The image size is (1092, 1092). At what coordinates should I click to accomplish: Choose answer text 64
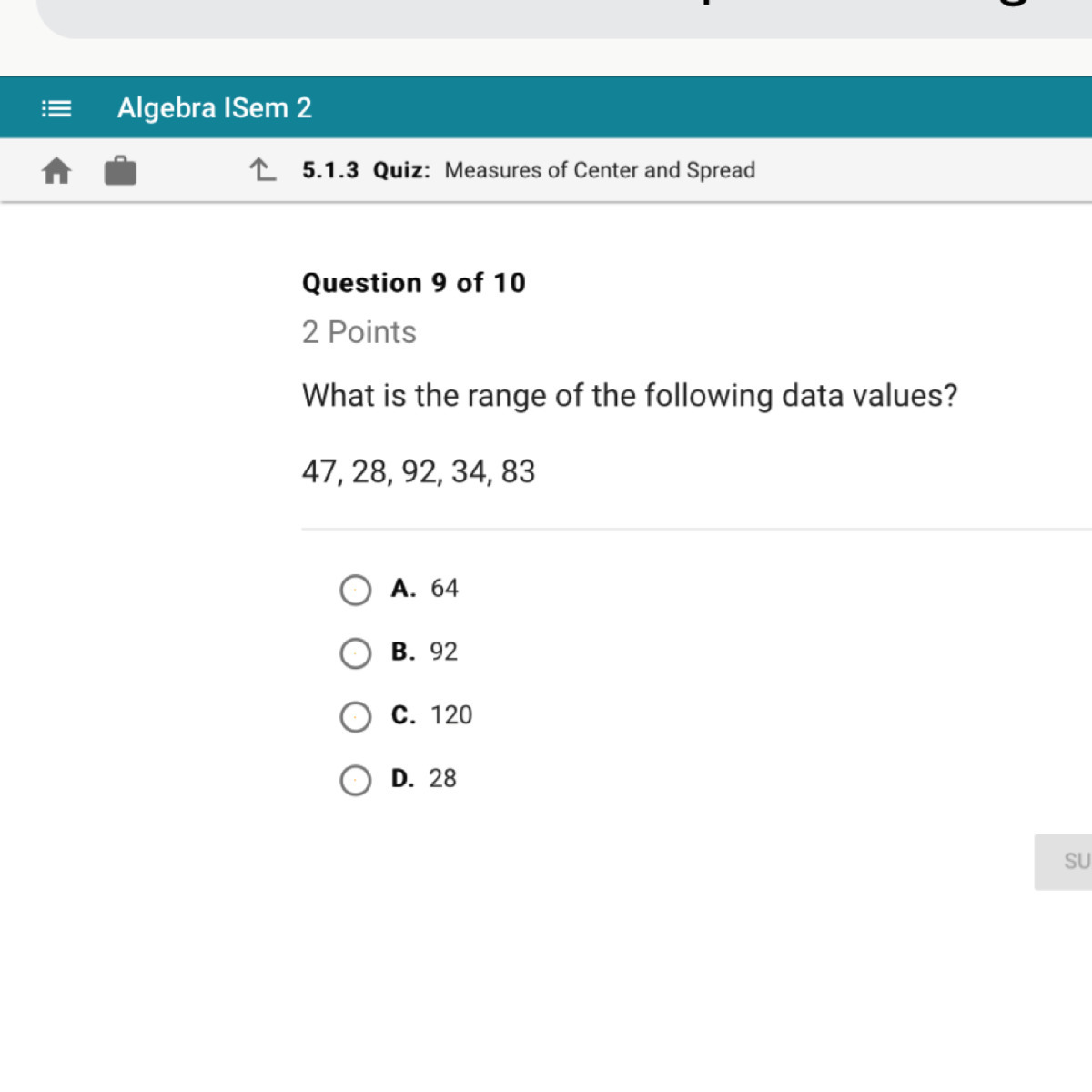(444, 588)
